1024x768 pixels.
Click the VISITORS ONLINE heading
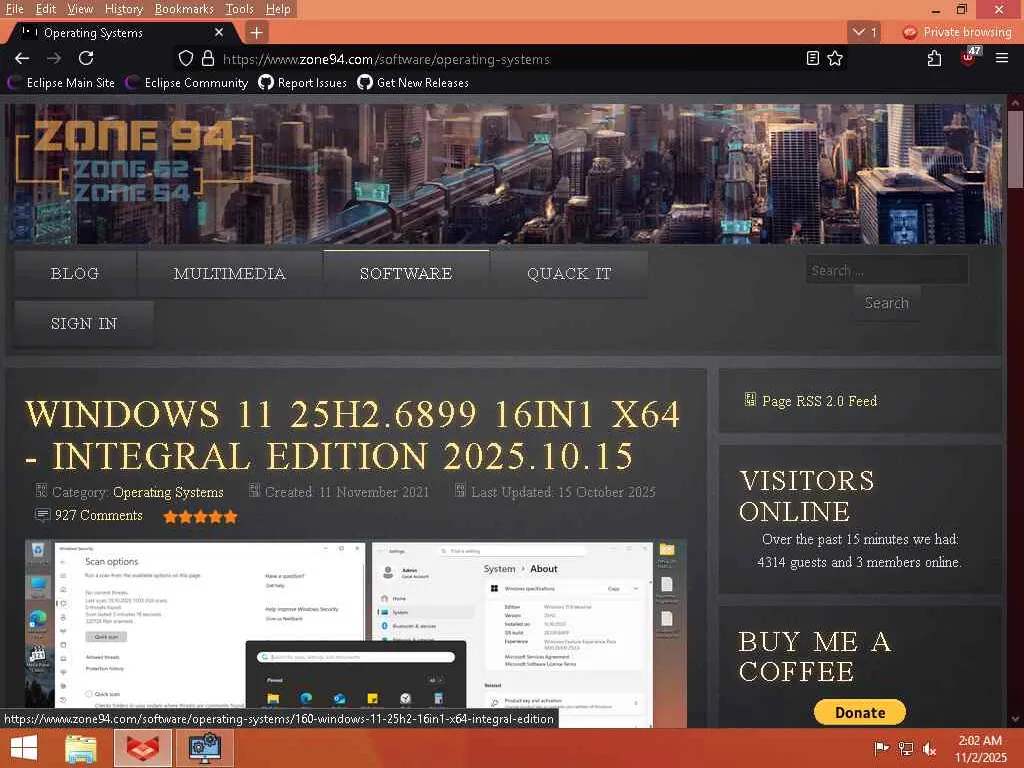coord(807,496)
